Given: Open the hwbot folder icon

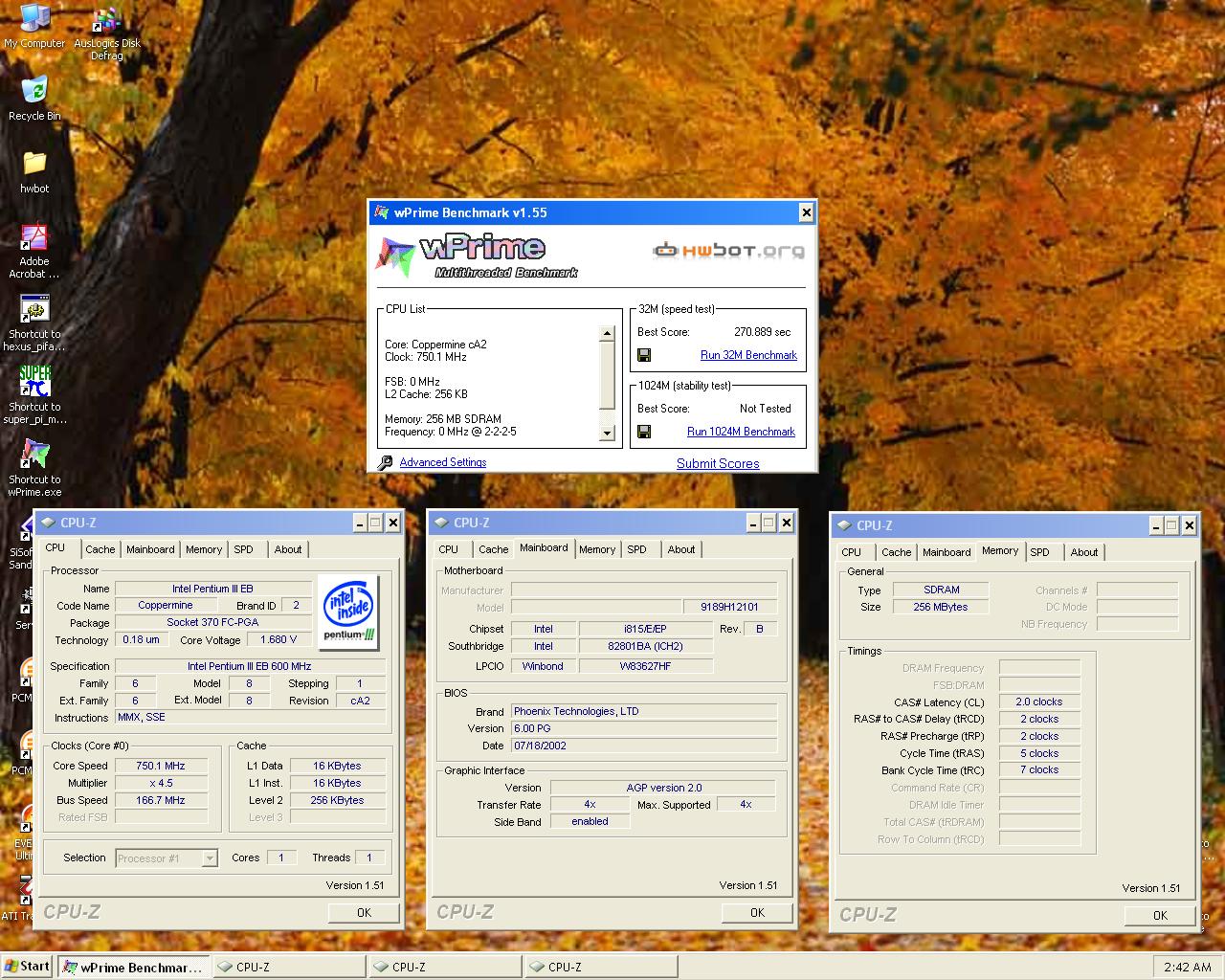Looking at the screenshot, I should [34, 171].
